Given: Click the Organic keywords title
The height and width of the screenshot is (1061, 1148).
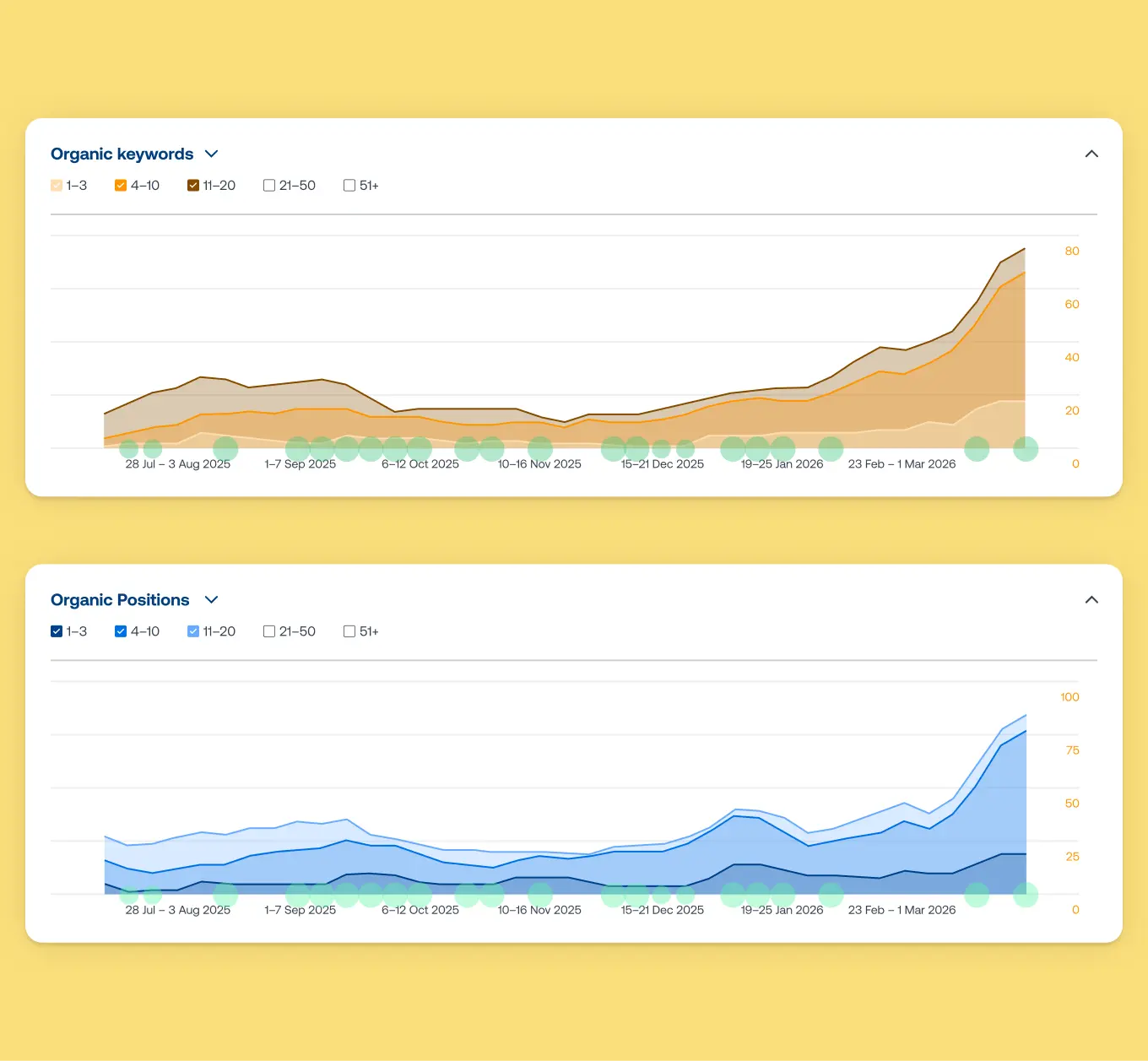Looking at the screenshot, I should 121,154.
